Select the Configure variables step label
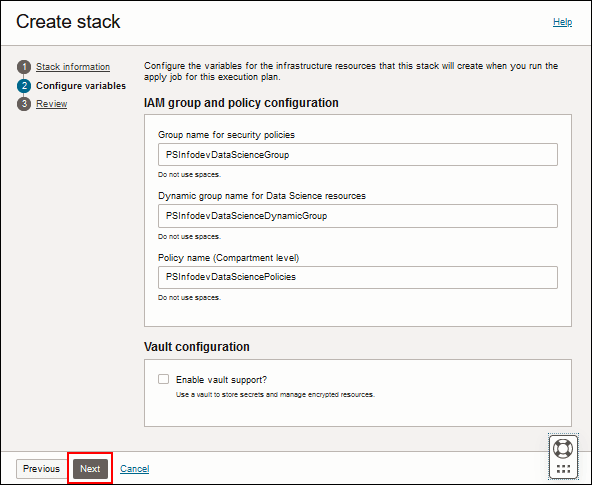Image resolution: width=592 pixels, height=485 pixels. [x=81, y=86]
